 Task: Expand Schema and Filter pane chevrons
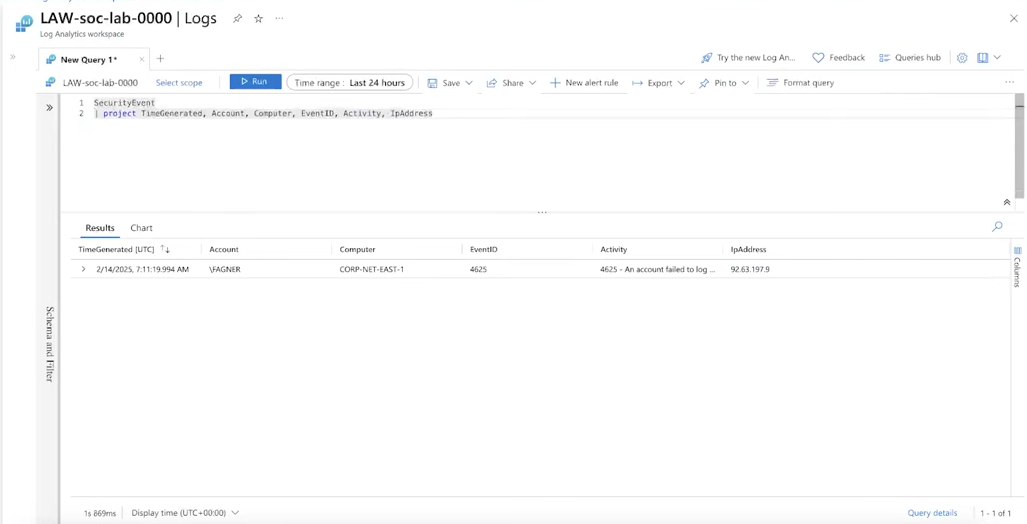pyautogui.click(x=49, y=107)
